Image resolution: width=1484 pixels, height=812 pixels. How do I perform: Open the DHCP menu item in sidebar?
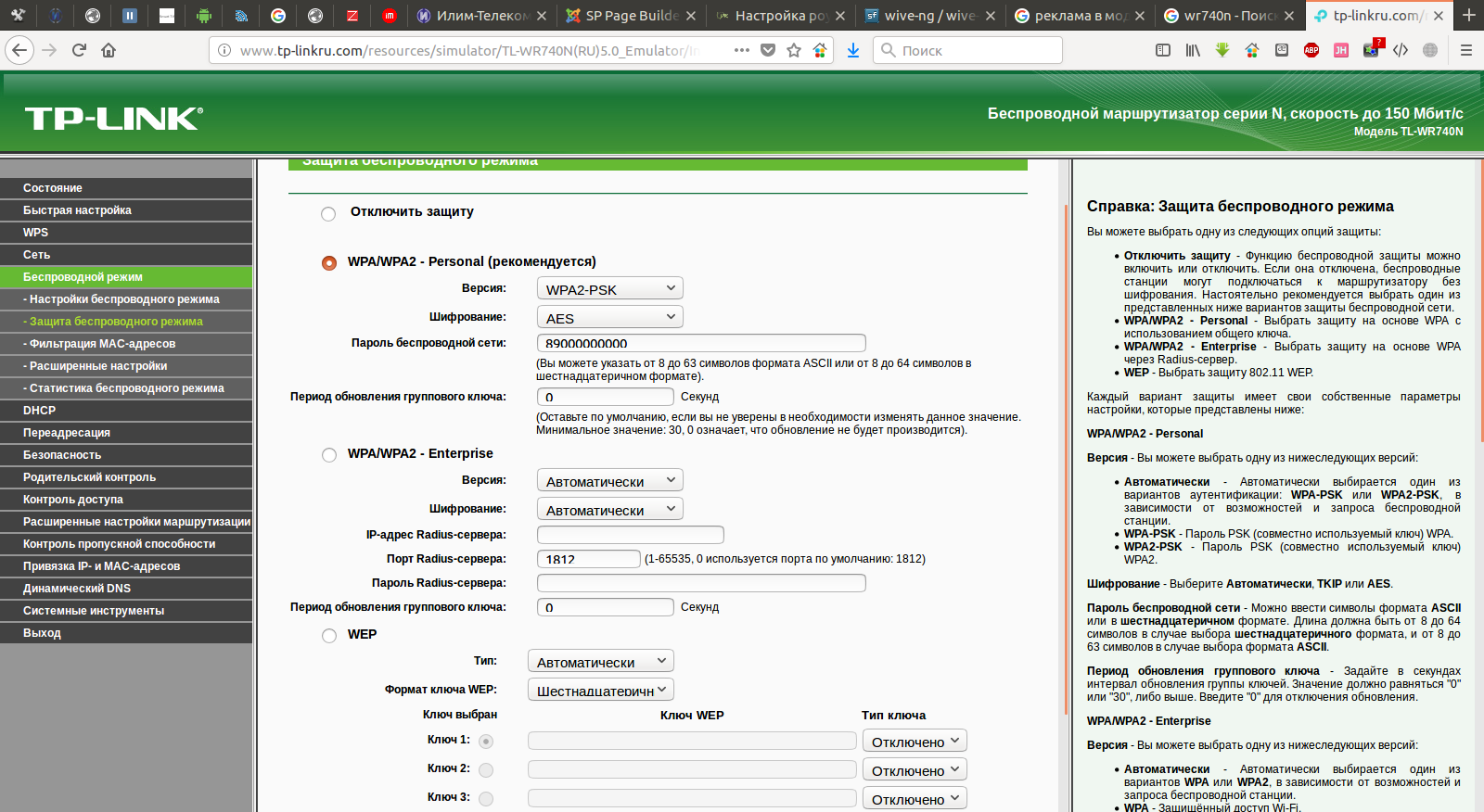pos(40,411)
